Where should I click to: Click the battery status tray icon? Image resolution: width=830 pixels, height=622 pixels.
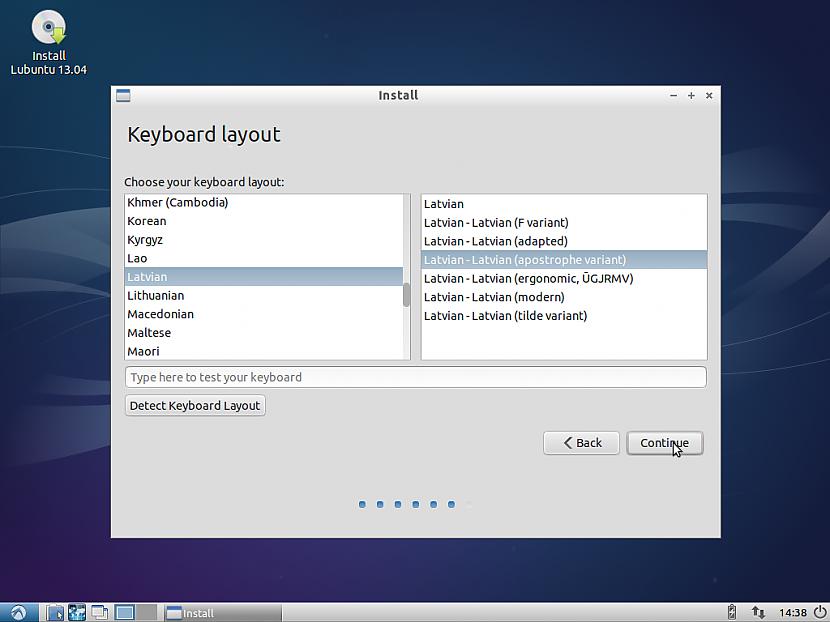pyautogui.click(x=732, y=612)
